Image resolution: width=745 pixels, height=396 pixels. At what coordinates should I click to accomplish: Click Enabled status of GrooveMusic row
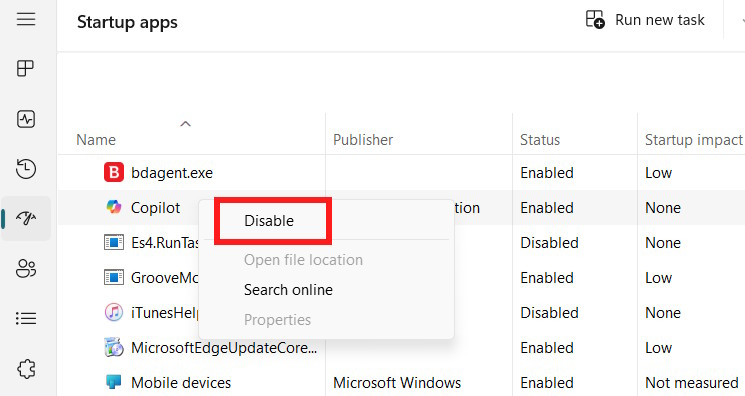pos(547,278)
